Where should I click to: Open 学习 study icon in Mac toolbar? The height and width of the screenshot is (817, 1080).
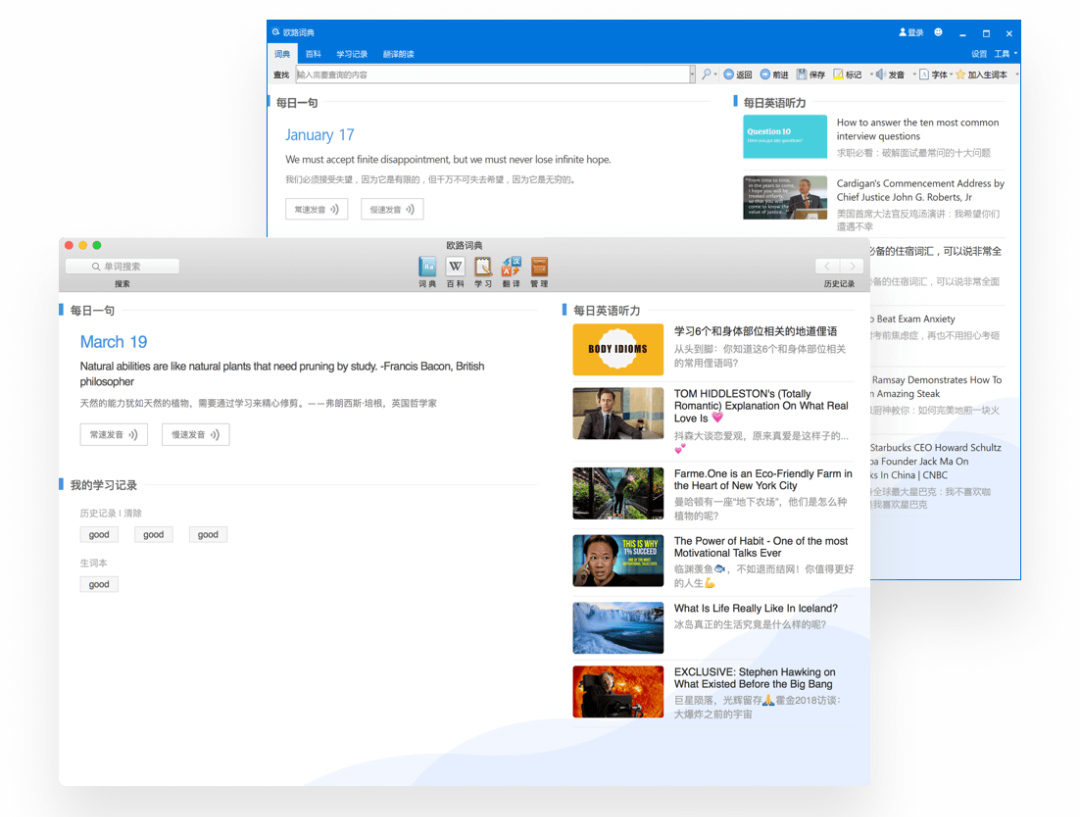coord(483,267)
